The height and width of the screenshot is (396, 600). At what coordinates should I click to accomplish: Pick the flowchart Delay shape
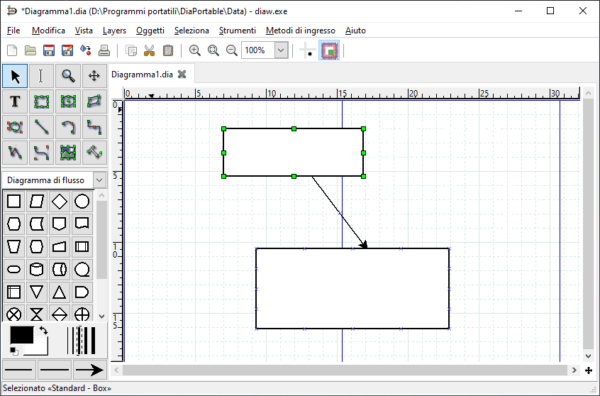[x=82, y=292]
